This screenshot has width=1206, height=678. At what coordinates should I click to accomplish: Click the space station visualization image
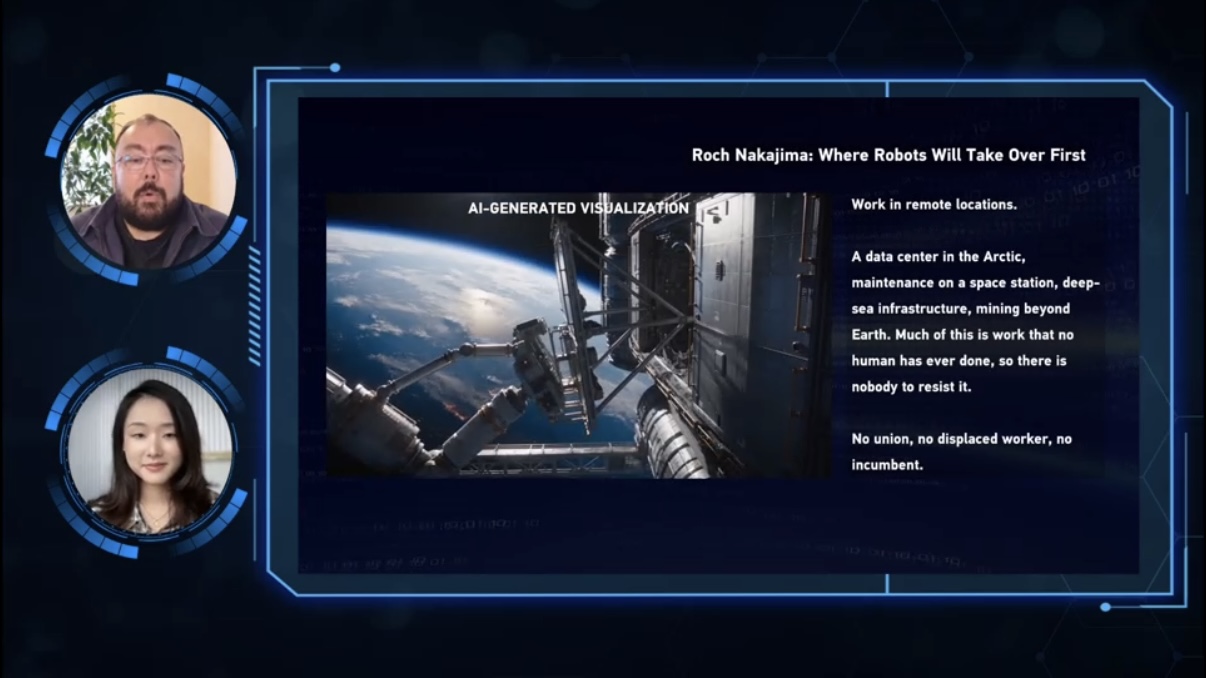click(579, 335)
